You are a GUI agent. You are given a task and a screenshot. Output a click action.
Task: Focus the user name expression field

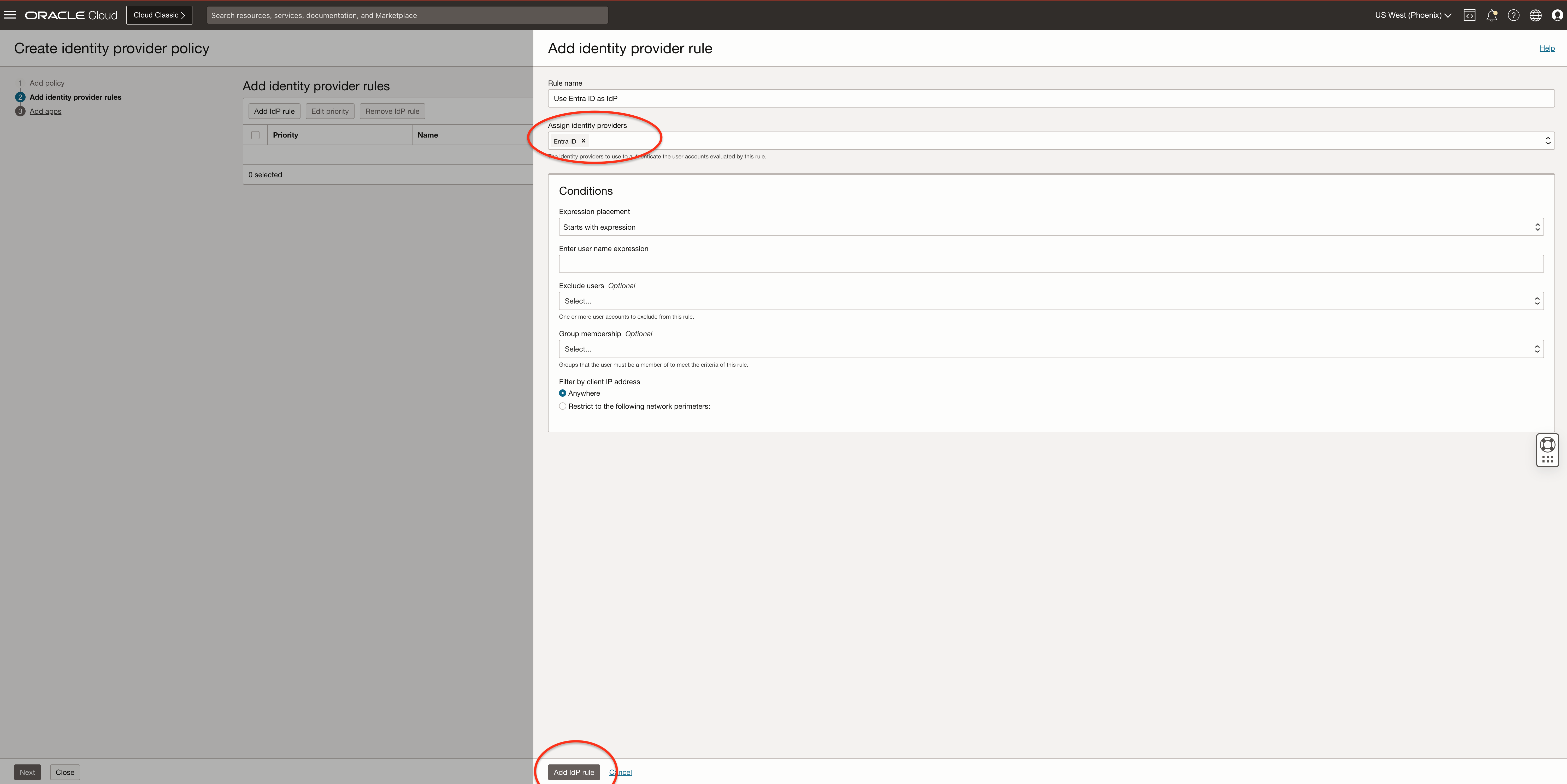pos(1051,264)
